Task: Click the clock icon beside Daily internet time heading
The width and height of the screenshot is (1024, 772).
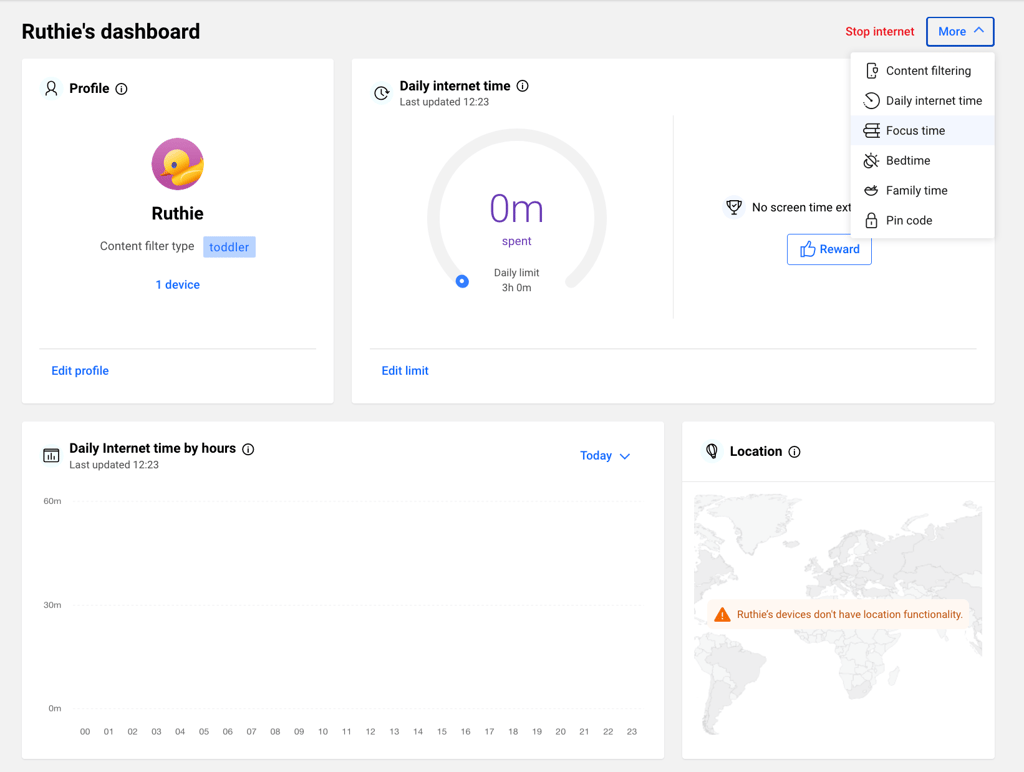Action: pyautogui.click(x=381, y=93)
